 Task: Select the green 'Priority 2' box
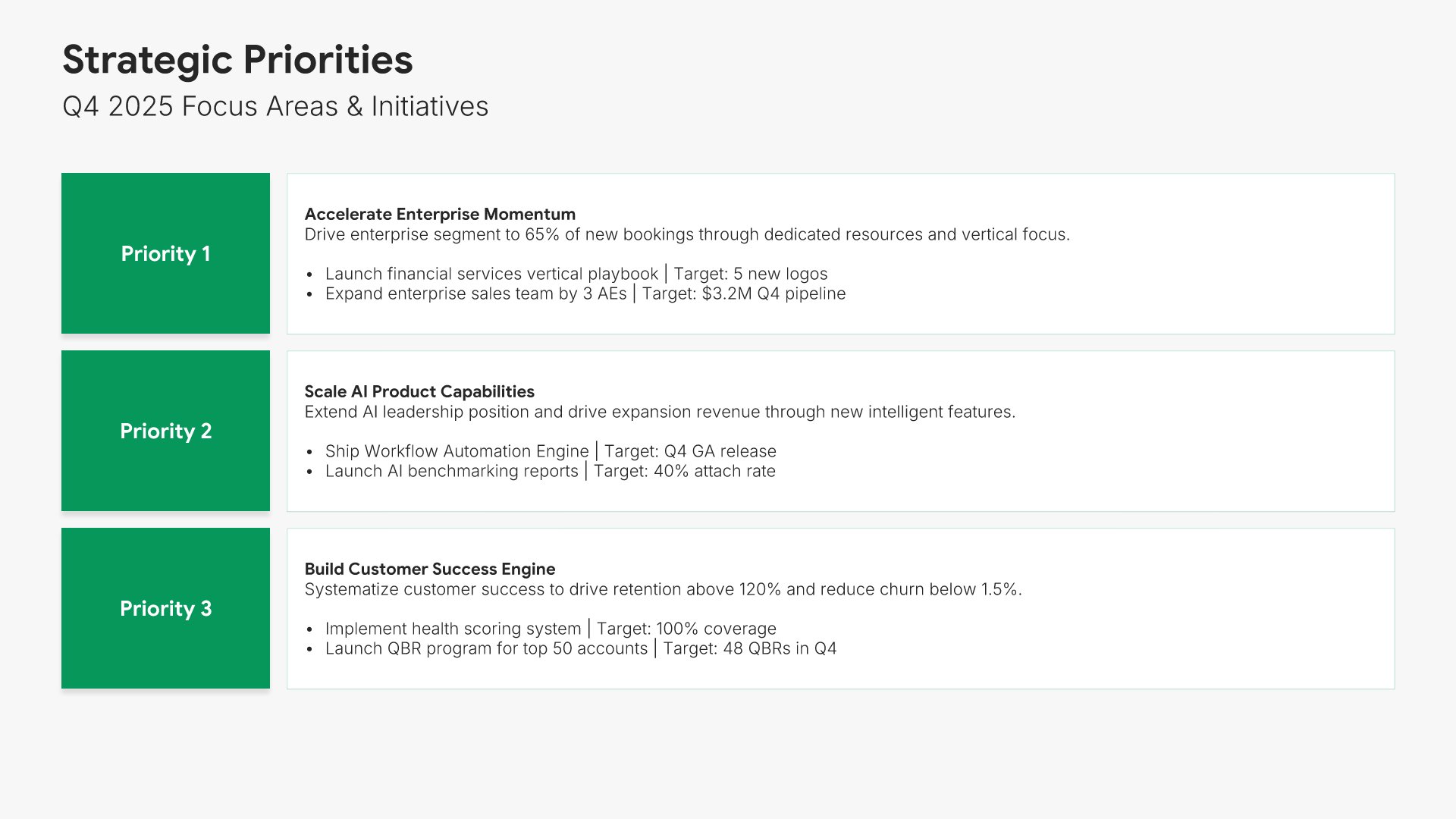pyautogui.click(x=165, y=431)
